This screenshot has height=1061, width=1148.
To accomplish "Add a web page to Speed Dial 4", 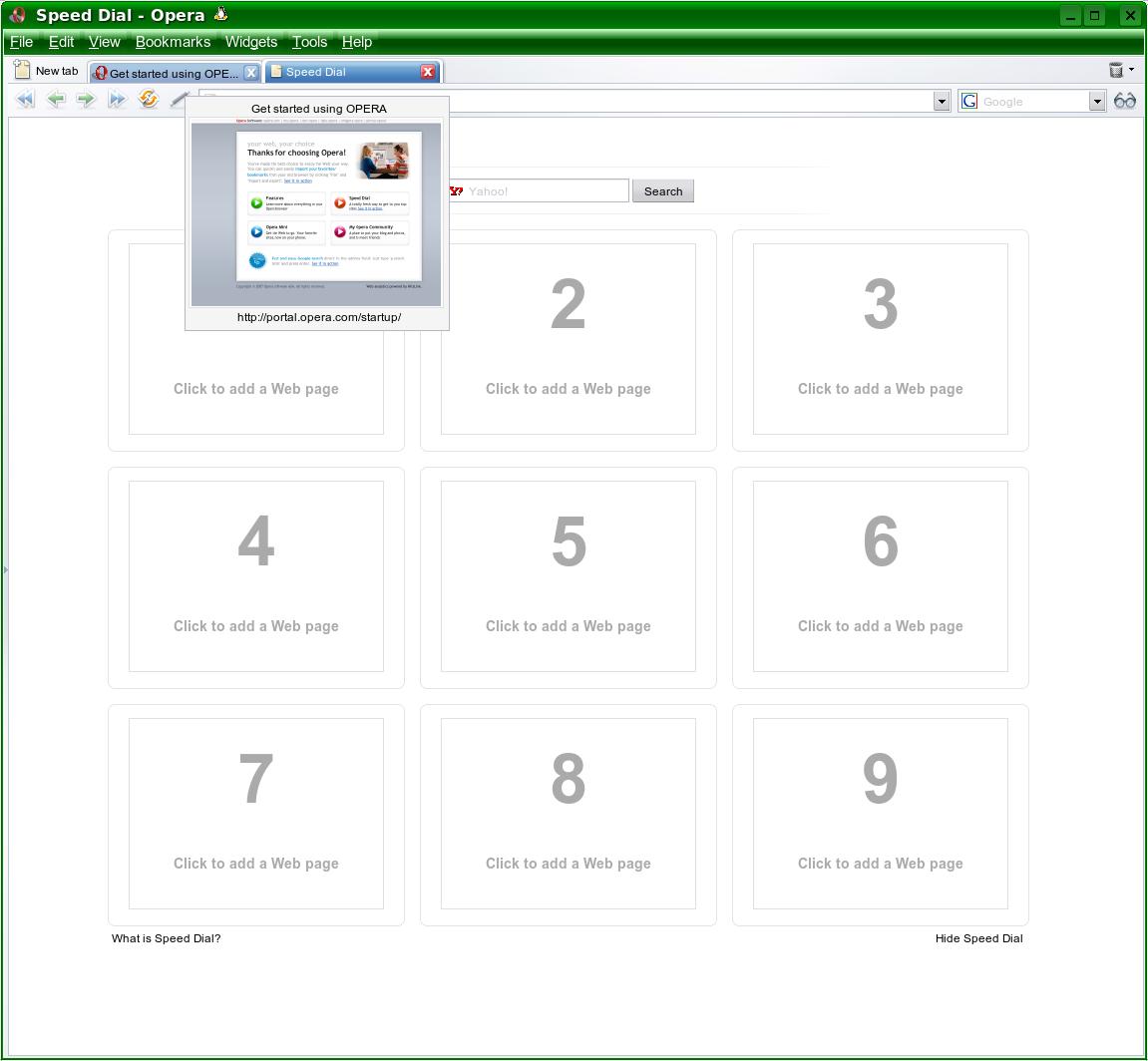I will 256,576.
